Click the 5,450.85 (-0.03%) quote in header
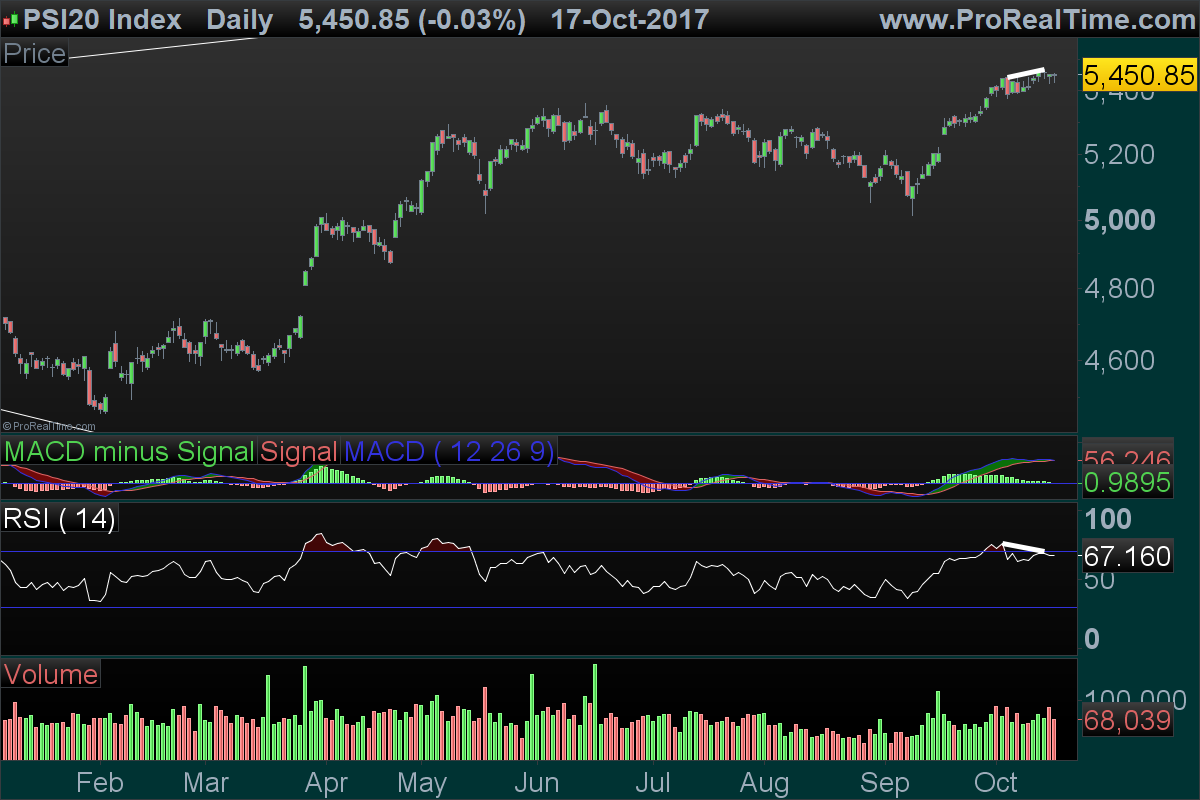This screenshot has width=1200, height=800. point(413,19)
